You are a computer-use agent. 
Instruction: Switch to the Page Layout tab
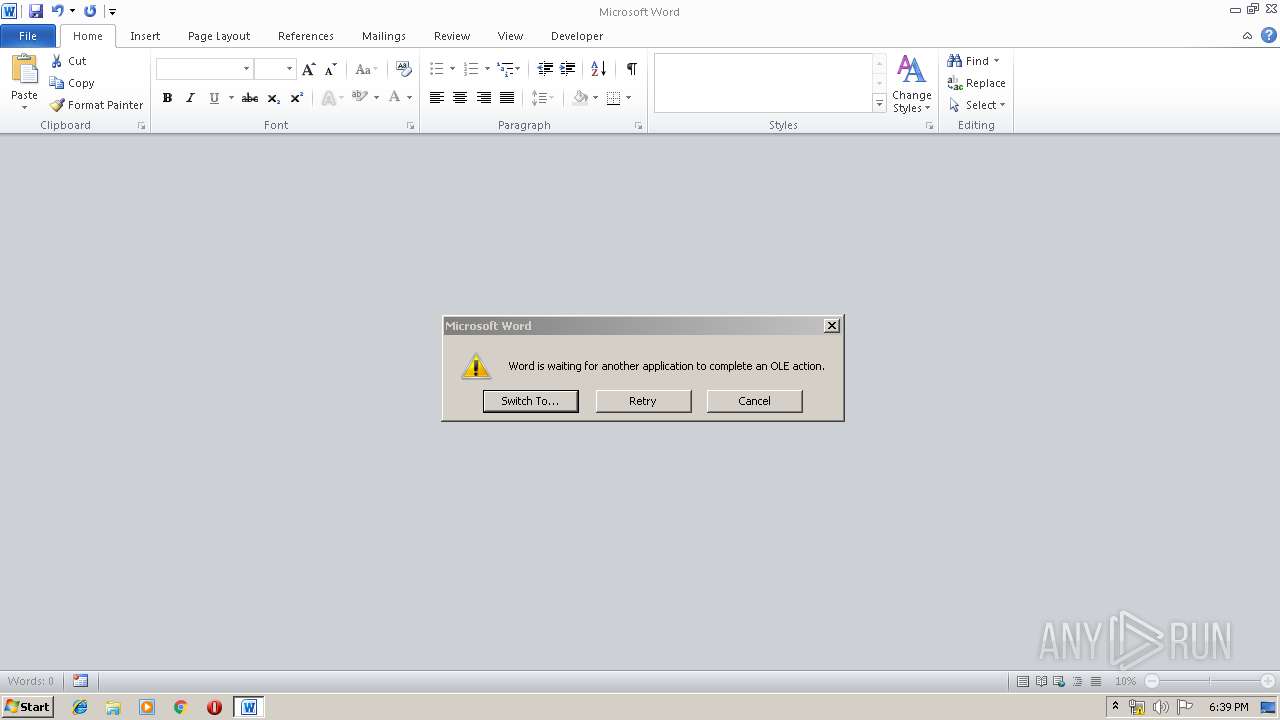tap(219, 36)
